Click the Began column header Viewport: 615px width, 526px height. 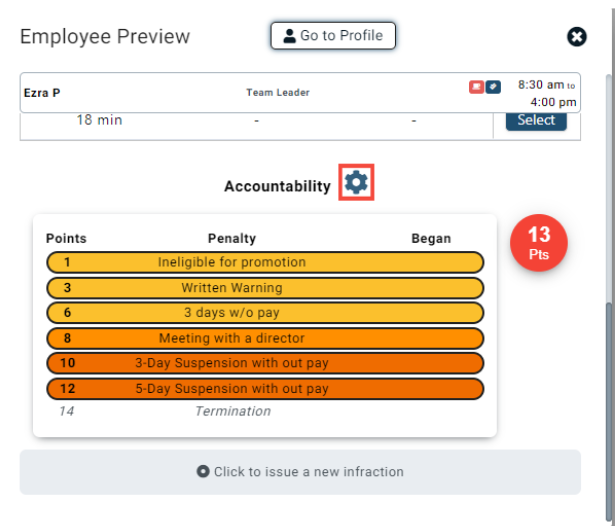(431, 239)
